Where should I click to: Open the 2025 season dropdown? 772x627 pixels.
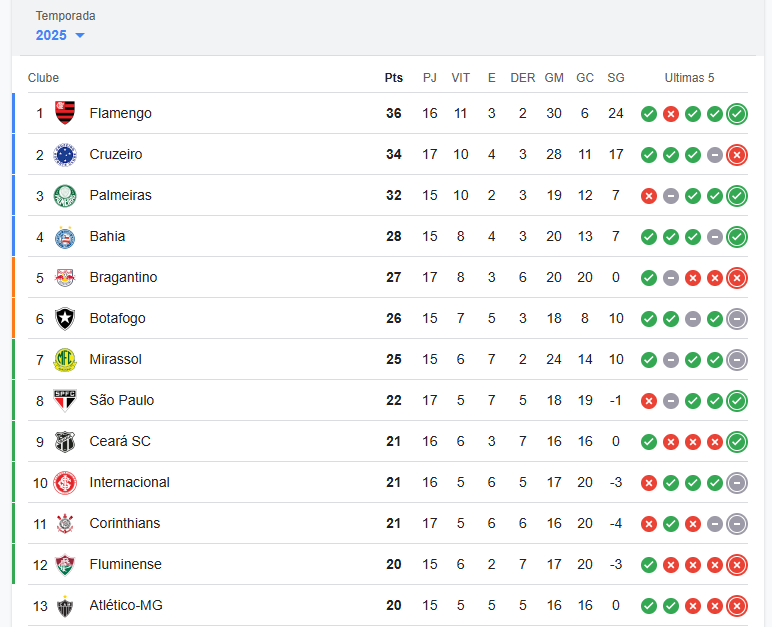click(x=52, y=35)
